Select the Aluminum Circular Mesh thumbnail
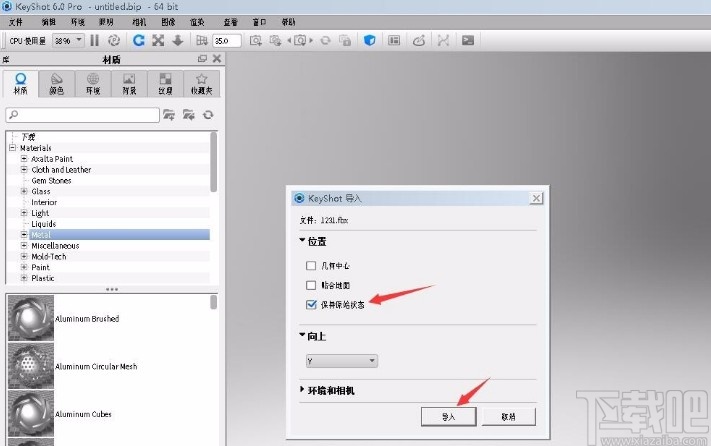The height and width of the screenshot is (446, 711). (31, 366)
